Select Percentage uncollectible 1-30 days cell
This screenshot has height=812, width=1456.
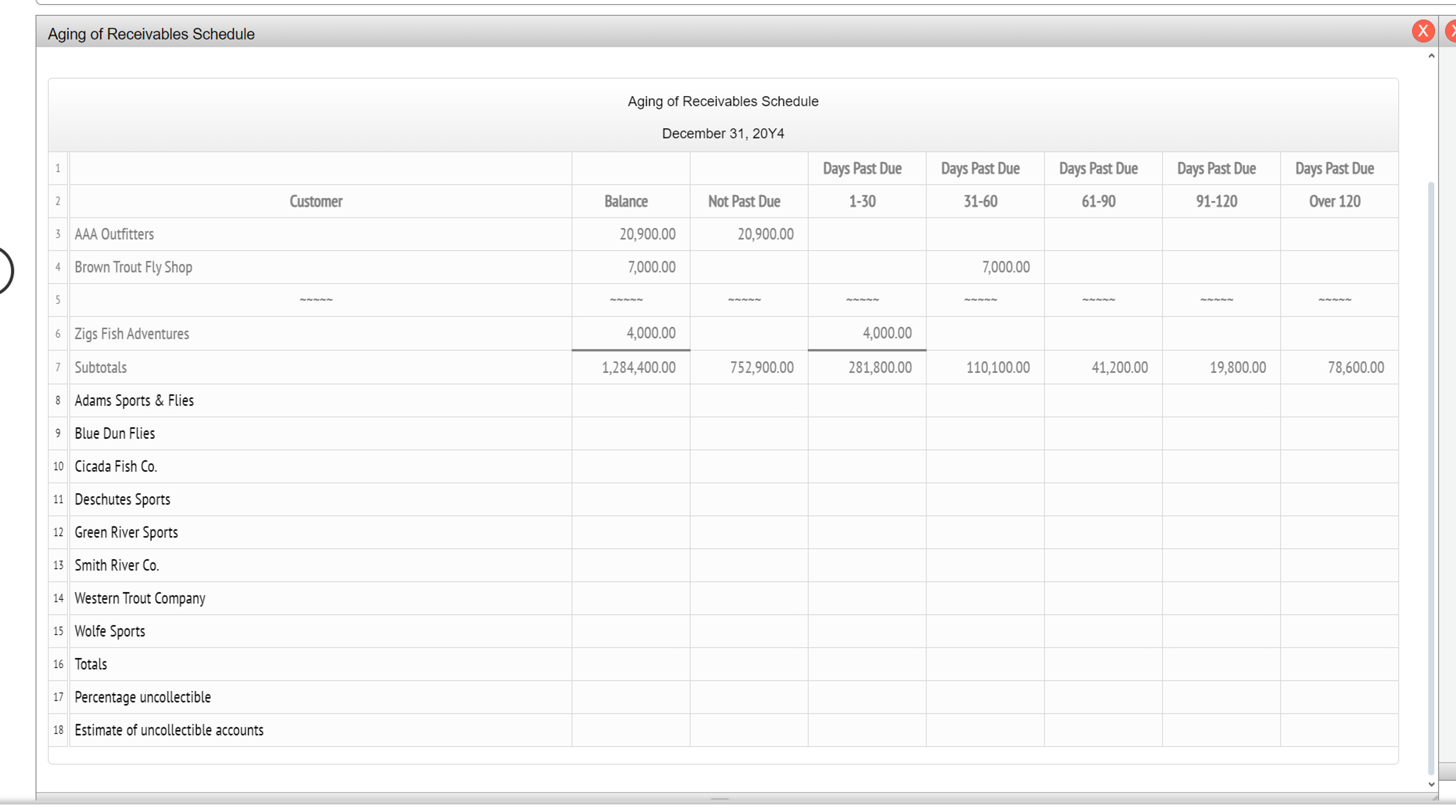[867, 698]
